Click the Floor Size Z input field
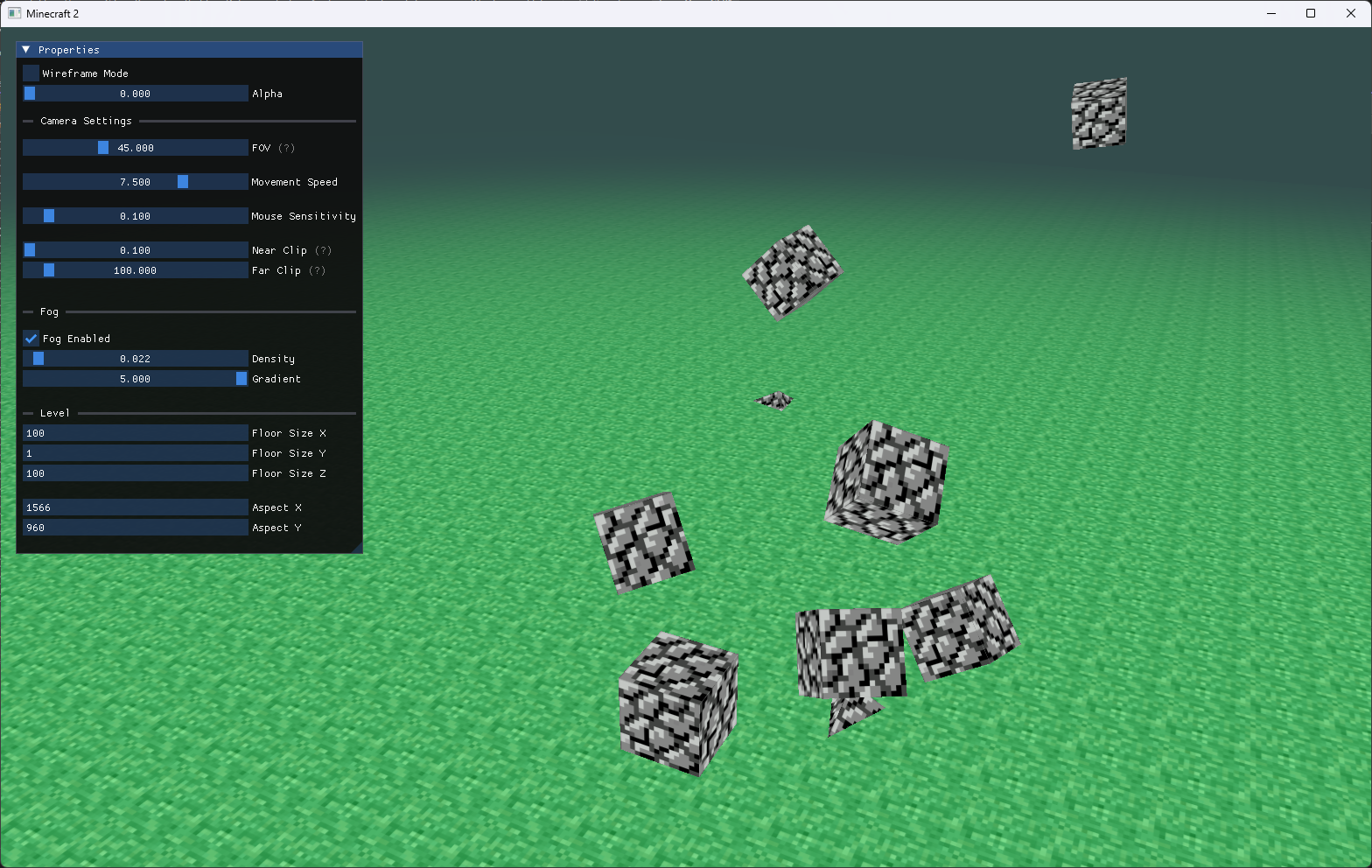Viewport: 1372px width, 868px height. (136, 473)
